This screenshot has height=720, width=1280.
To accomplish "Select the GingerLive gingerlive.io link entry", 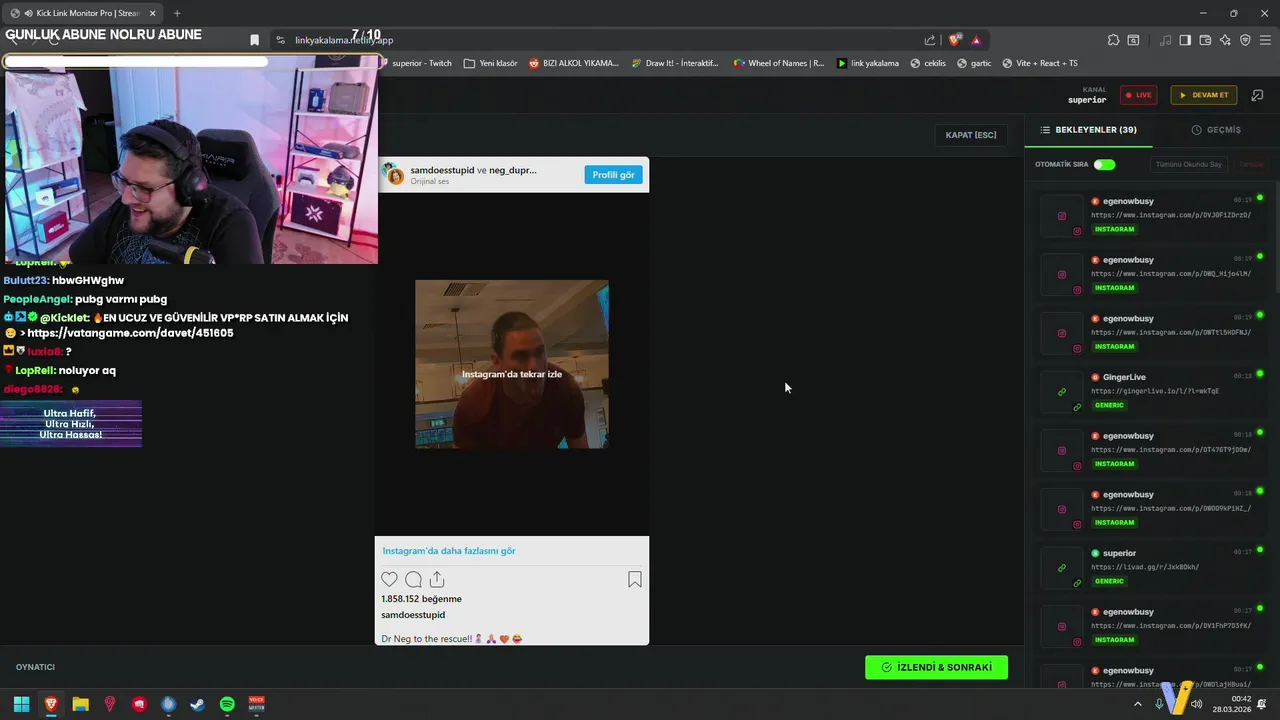I will (1151, 392).
